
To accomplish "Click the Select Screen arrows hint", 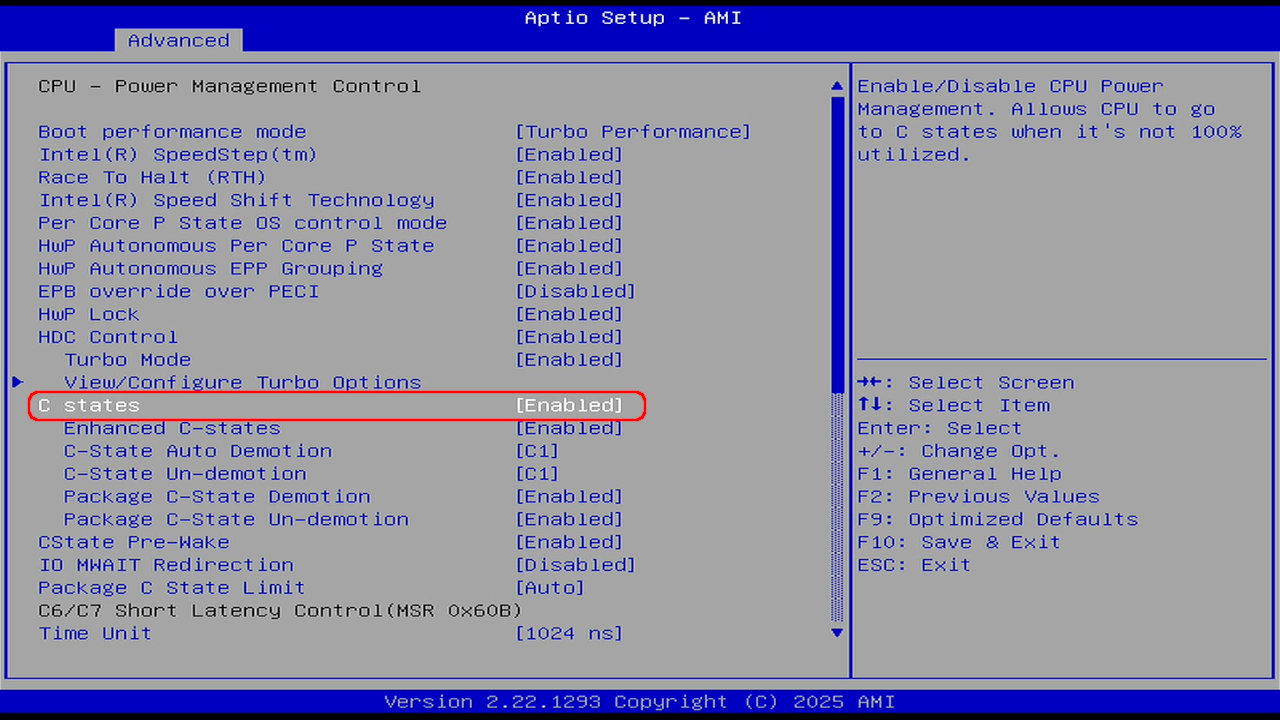I will pos(966,383).
